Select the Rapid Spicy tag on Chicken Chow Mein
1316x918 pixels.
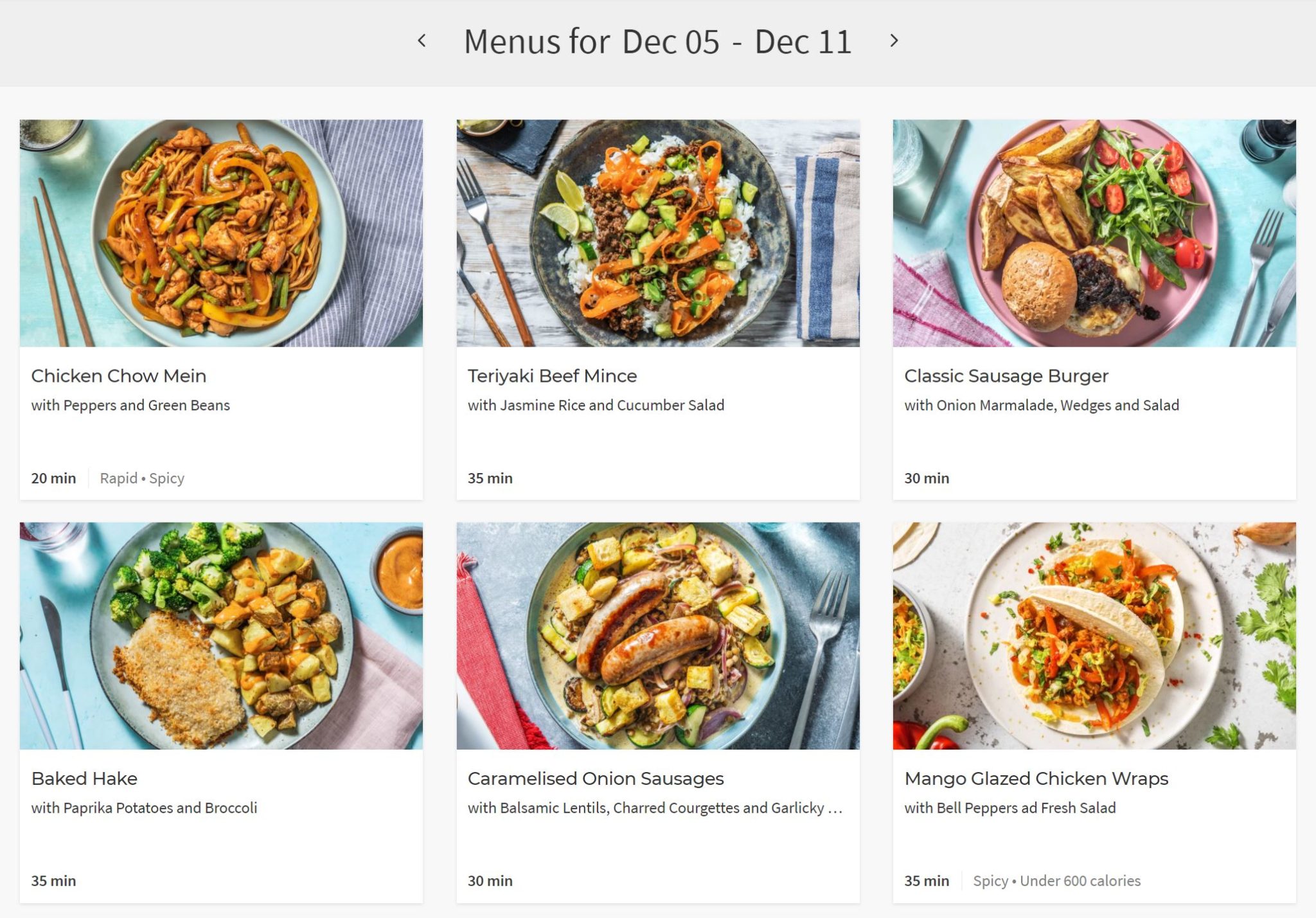coord(142,478)
